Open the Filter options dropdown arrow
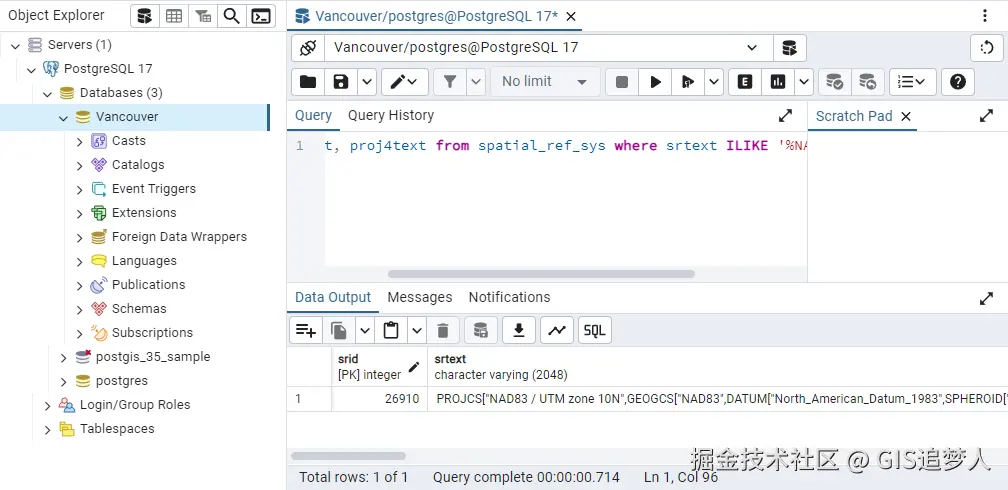 coord(476,82)
